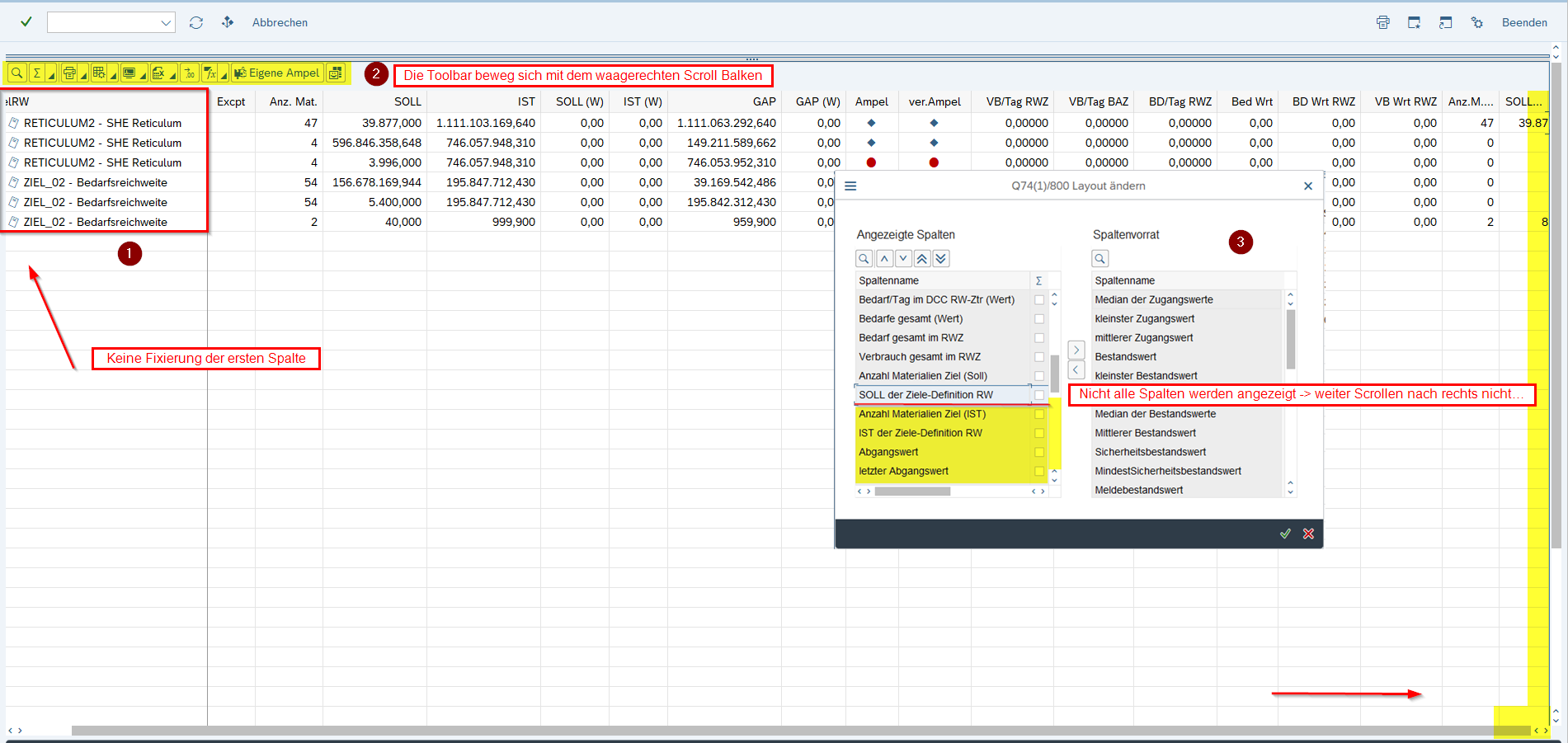Click the Beenden button
Screen dimensions: 1568x743
tap(1524, 22)
